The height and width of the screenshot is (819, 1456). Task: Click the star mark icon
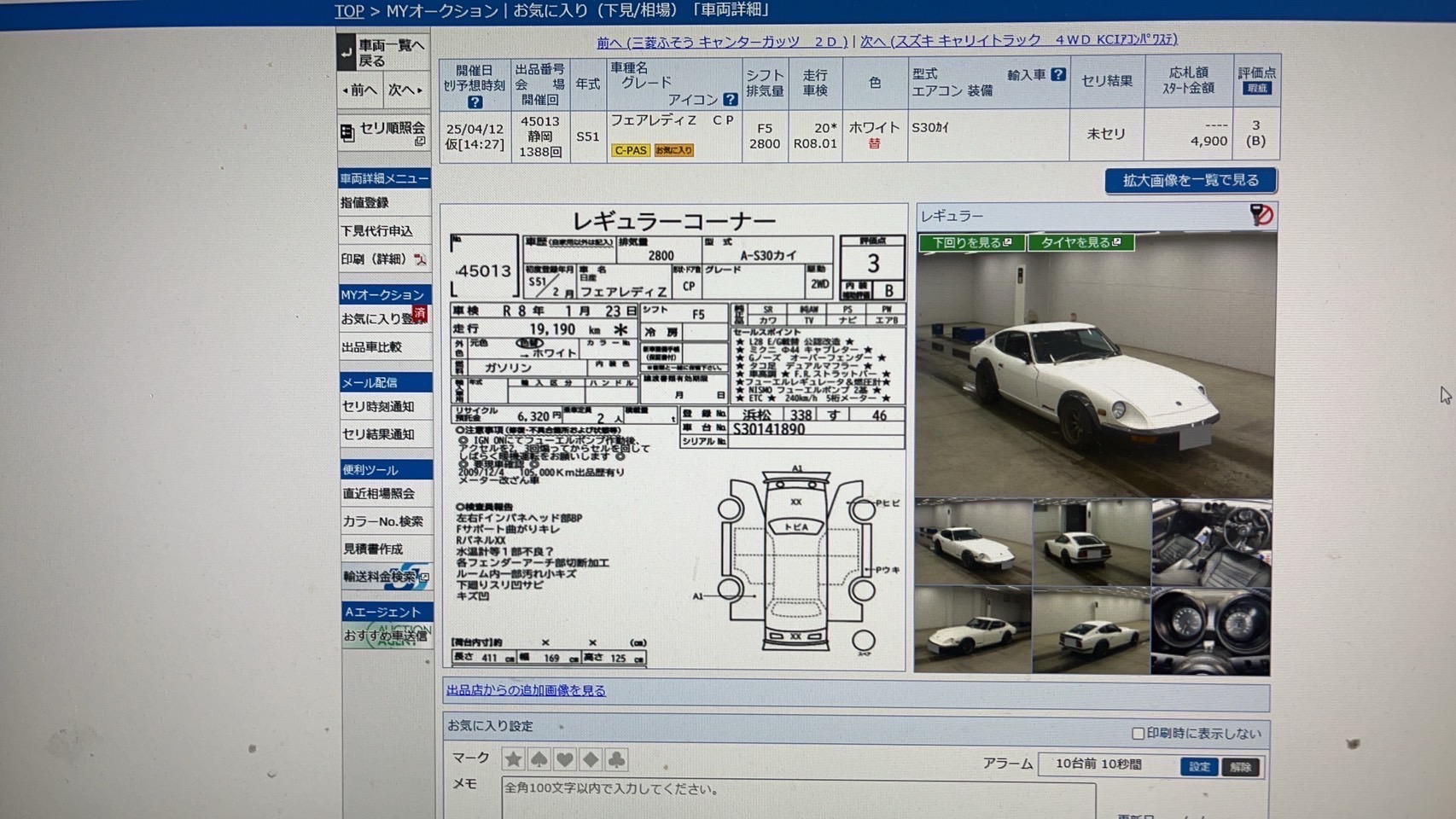[x=513, y=759]
